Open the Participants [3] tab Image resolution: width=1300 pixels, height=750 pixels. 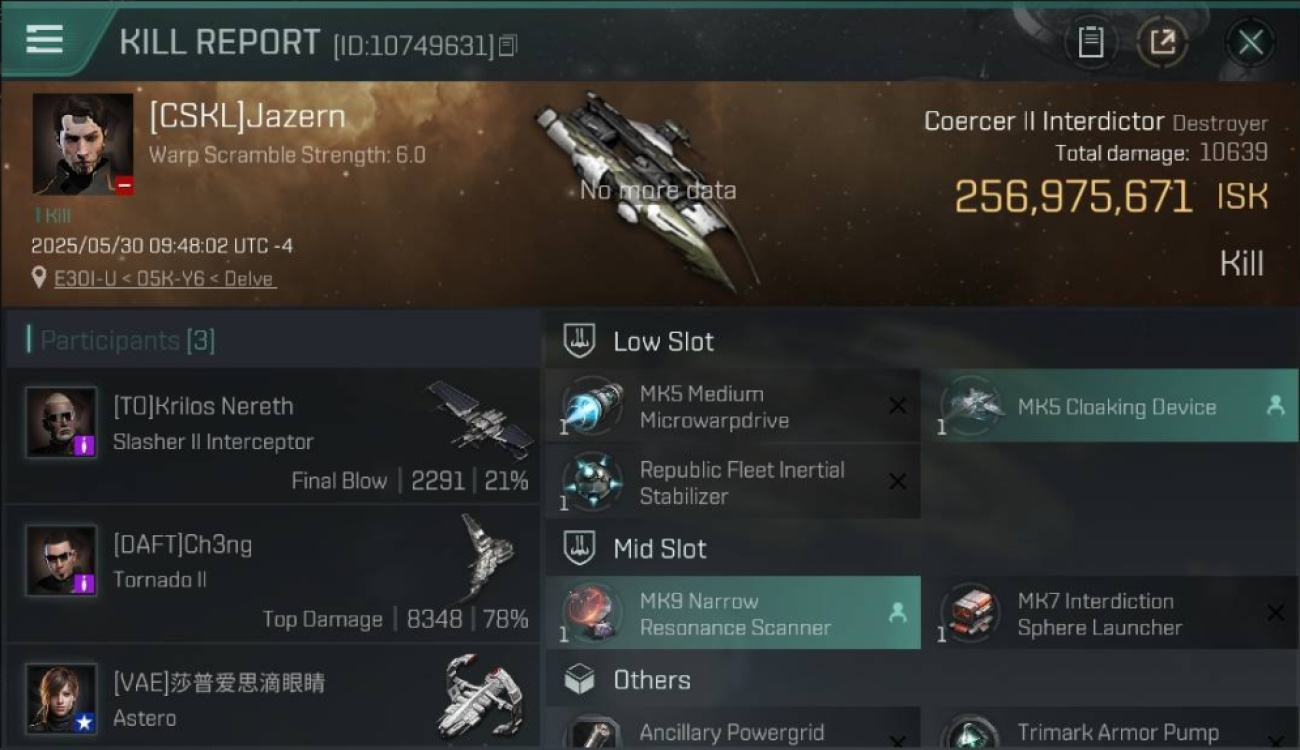coord(121,340)
